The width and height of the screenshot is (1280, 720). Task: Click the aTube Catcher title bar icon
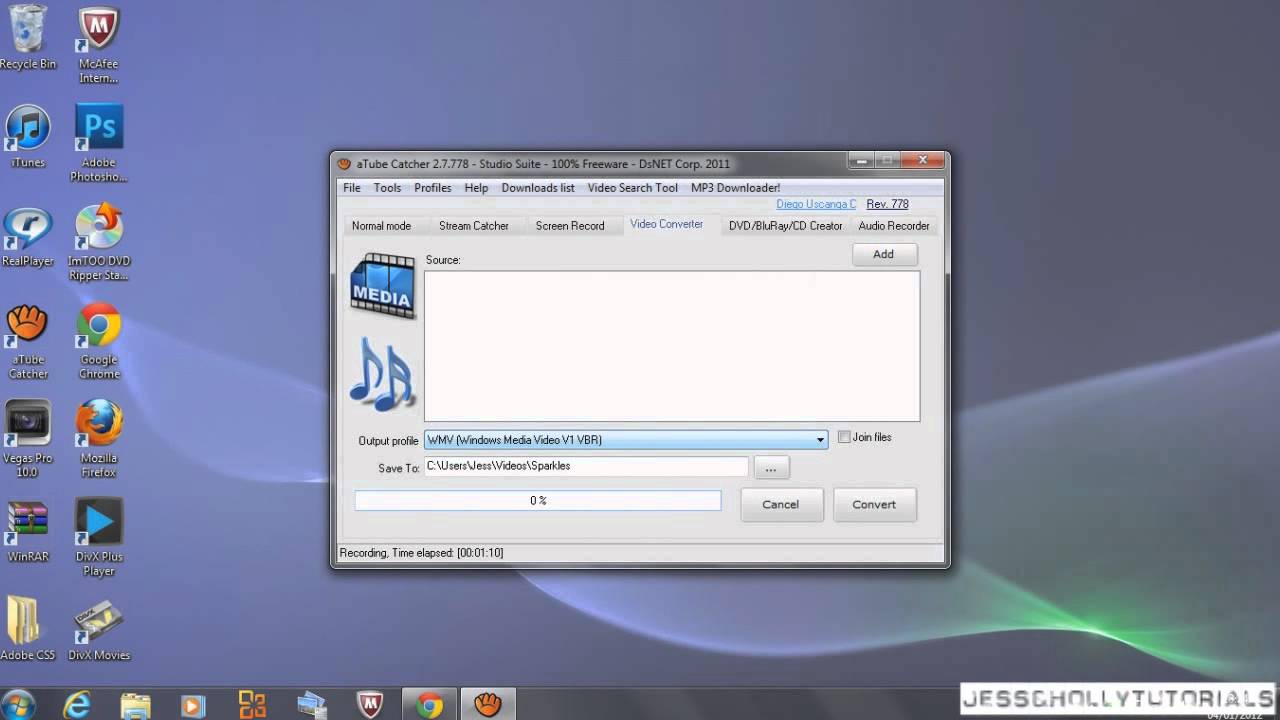tap(344, 164)
